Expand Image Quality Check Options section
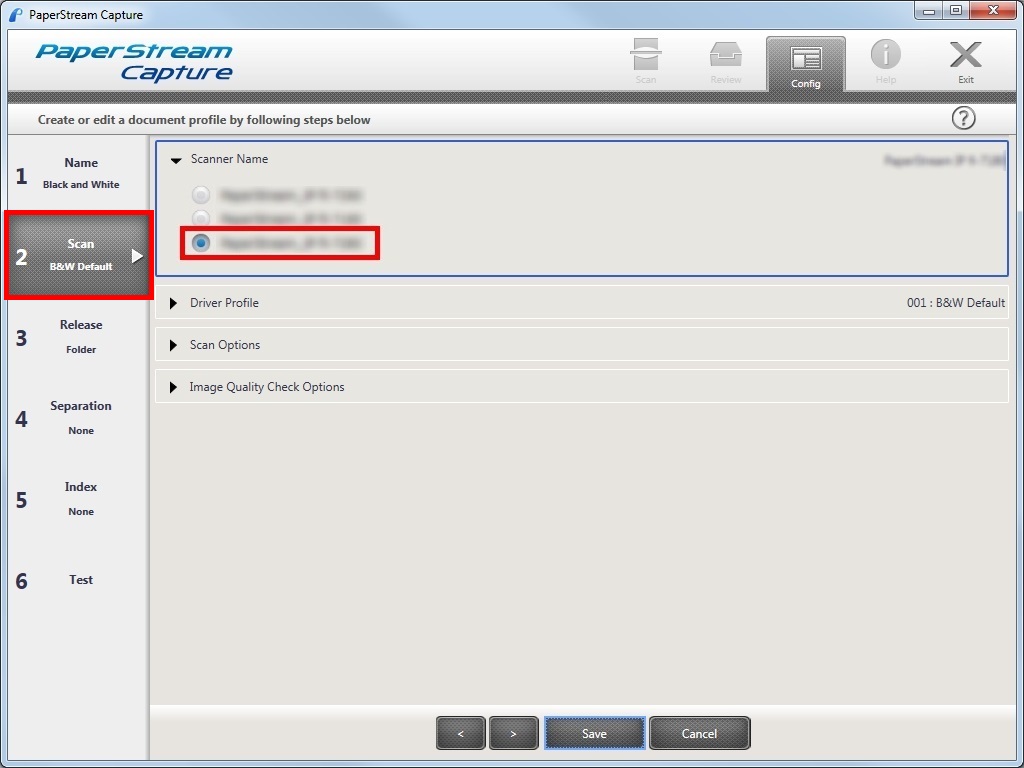This screenshot has width=1024, height=768. 173,387
